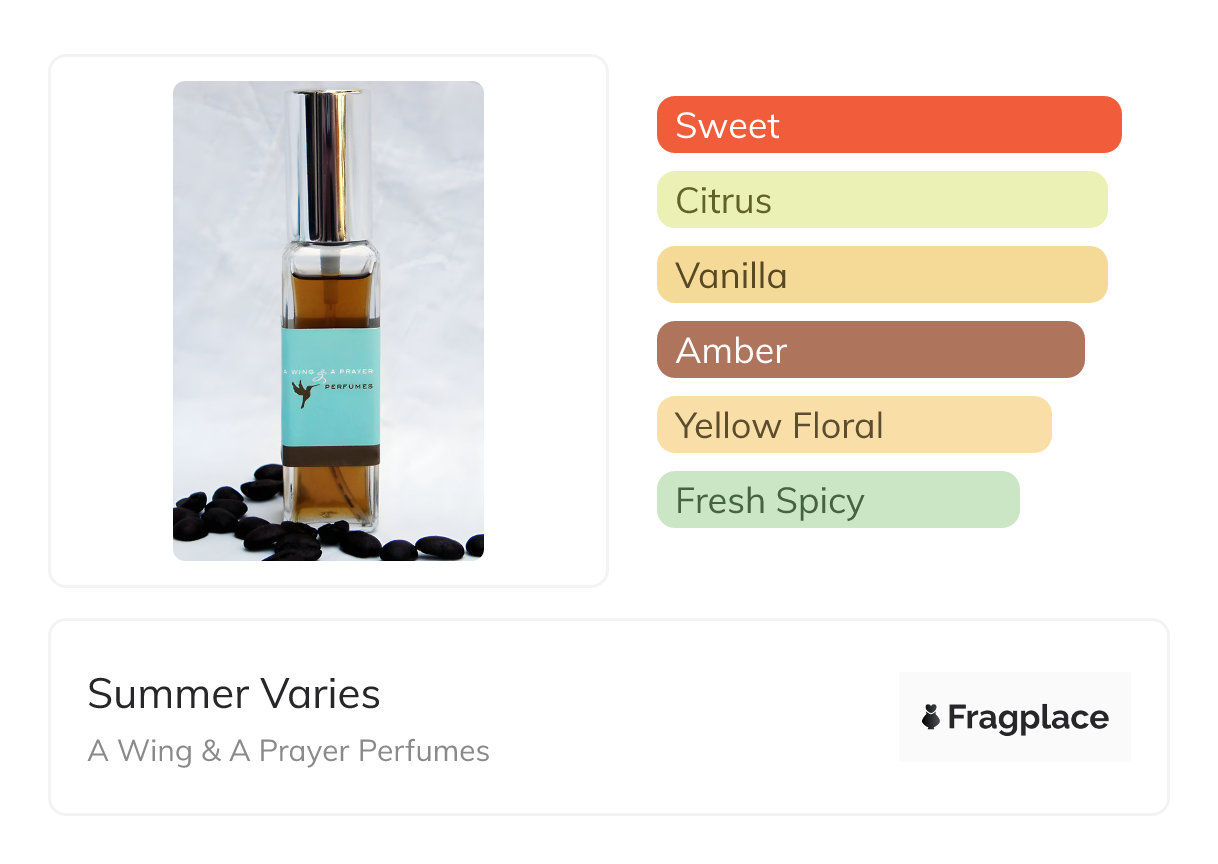Select the Citrus accord bar

(x=882, y=200)
